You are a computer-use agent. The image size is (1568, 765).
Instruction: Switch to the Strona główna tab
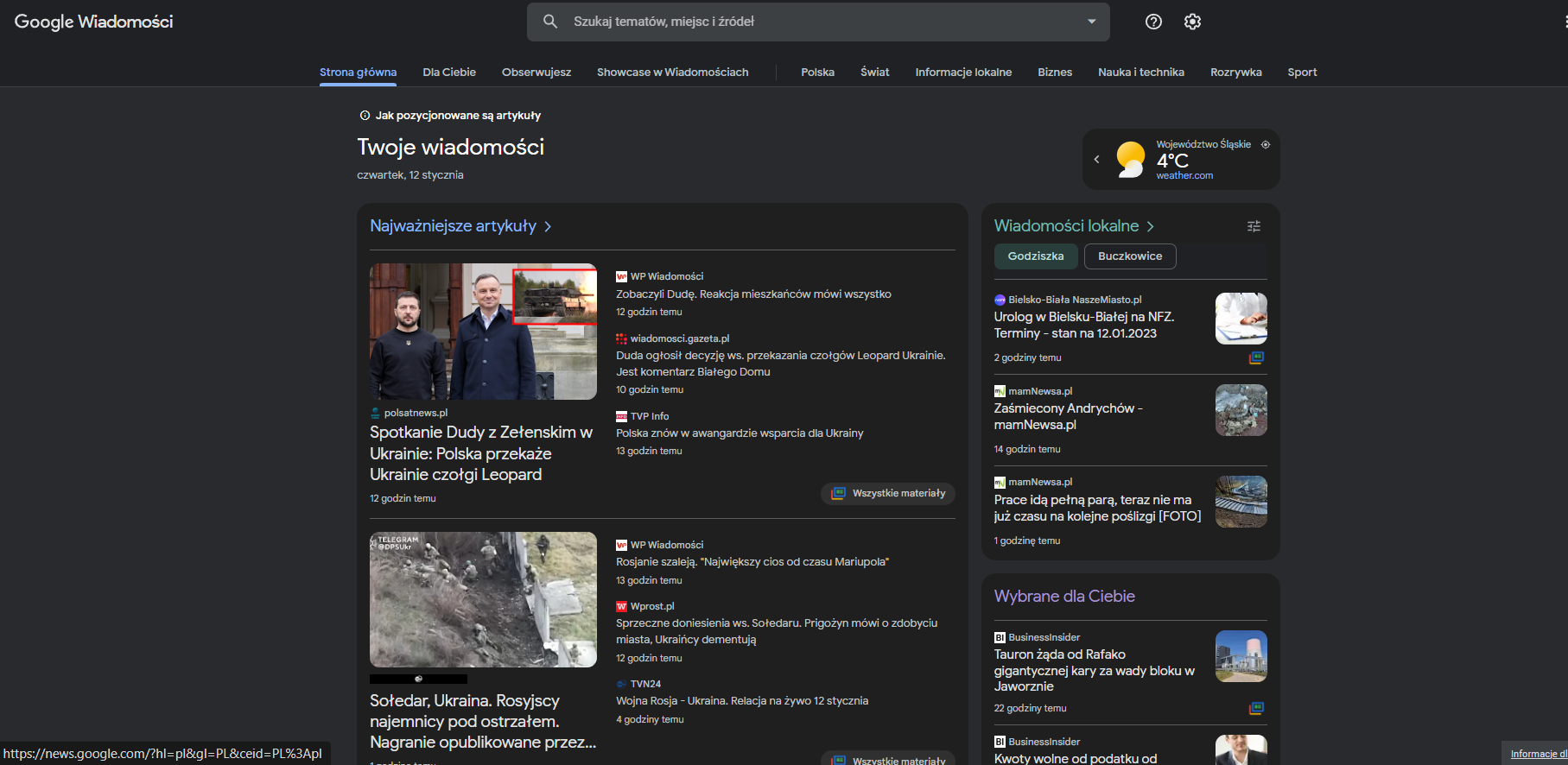(358, 73)
